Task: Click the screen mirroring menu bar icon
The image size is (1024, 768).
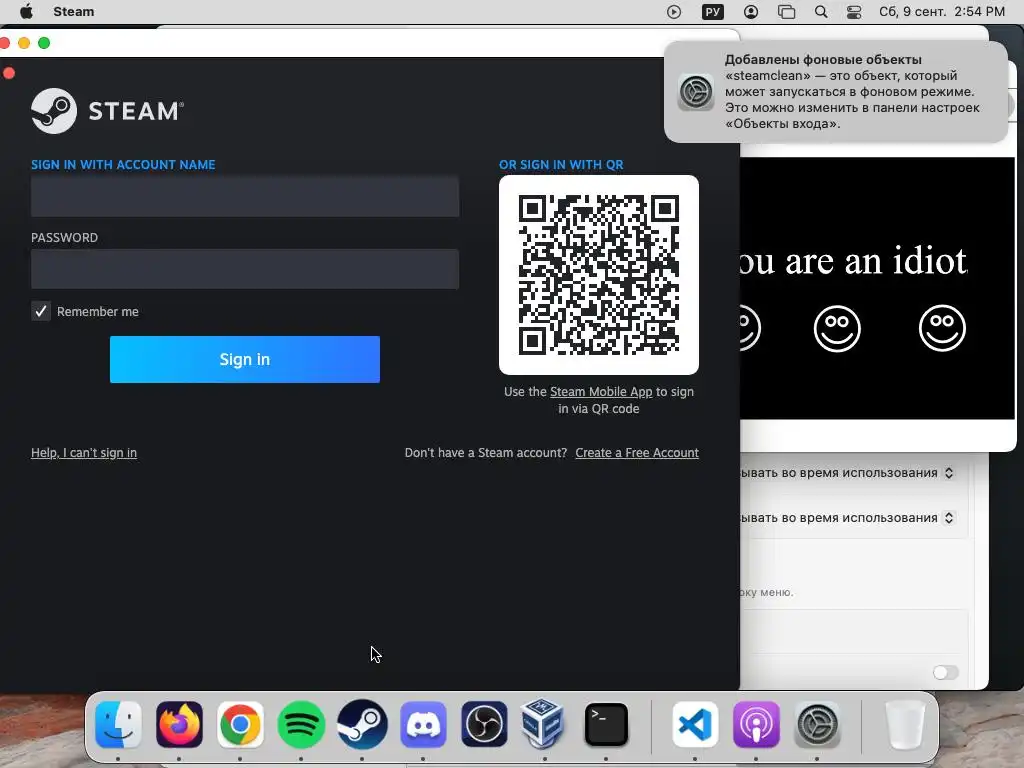Action: point(786,12)
